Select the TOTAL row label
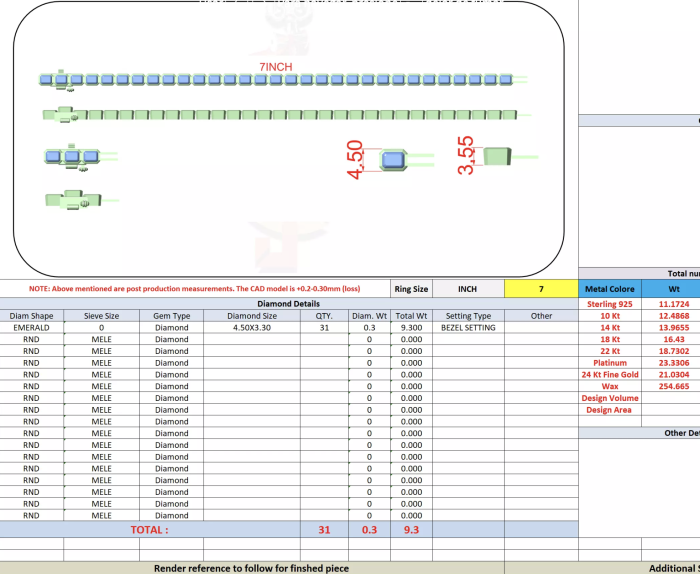 click(150, 529)
